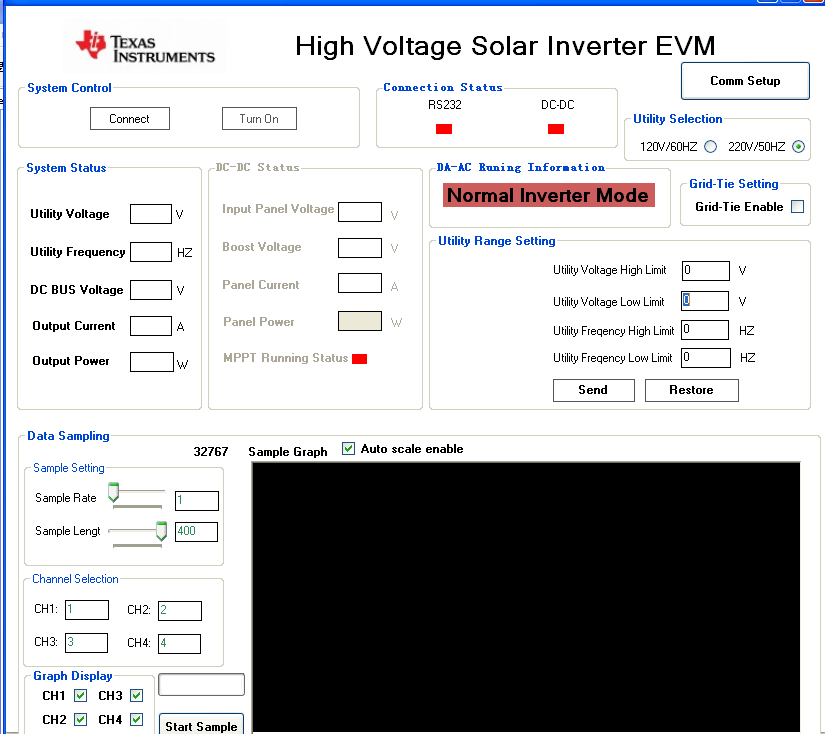Image resolution: width=825 pixels, height=734 pixels.
Task: Select the 120V/60HZ utility option
Action: click(x=711, y=146)
